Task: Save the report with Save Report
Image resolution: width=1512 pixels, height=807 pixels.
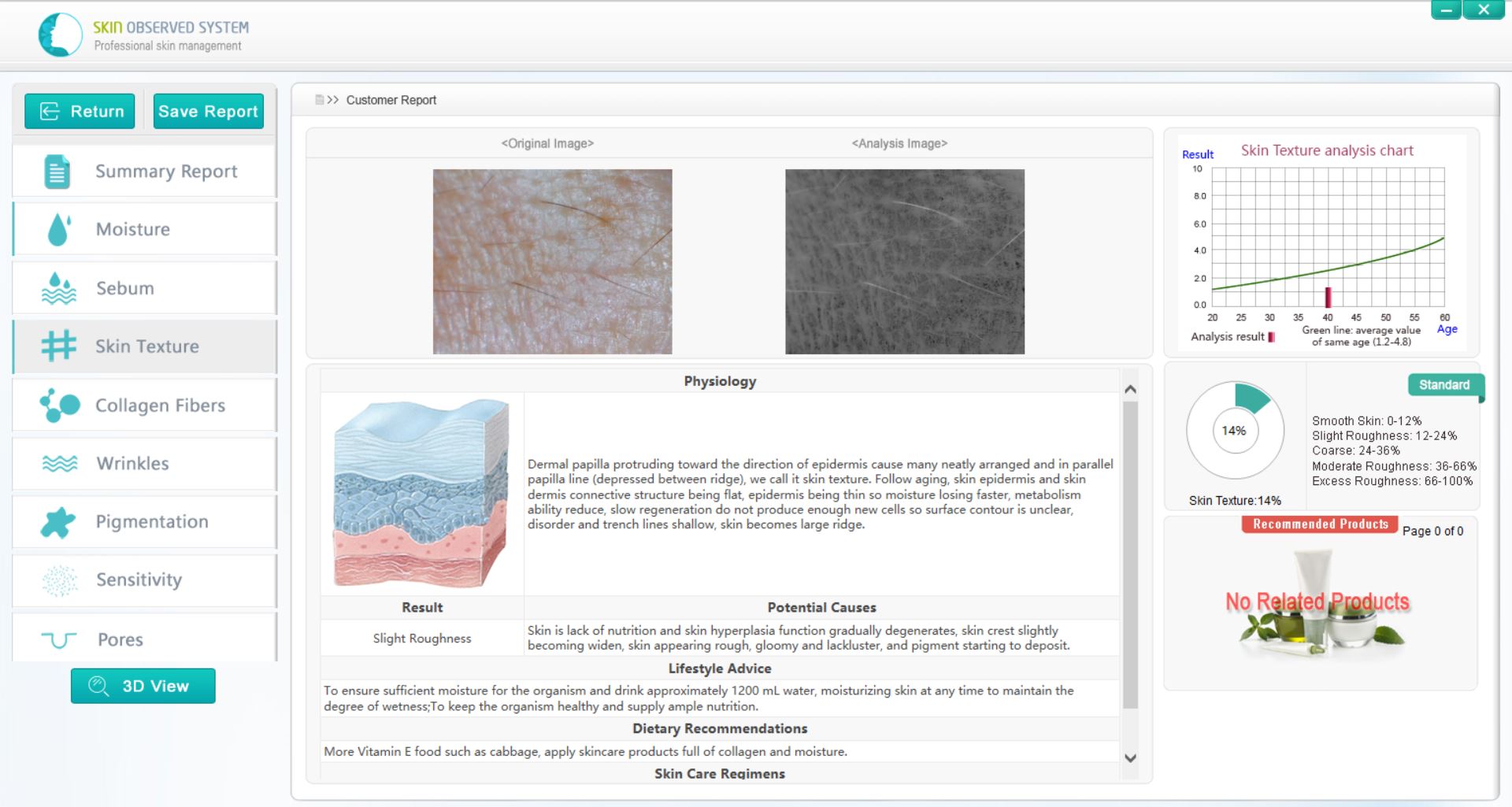Action: (x=208, y=111)
